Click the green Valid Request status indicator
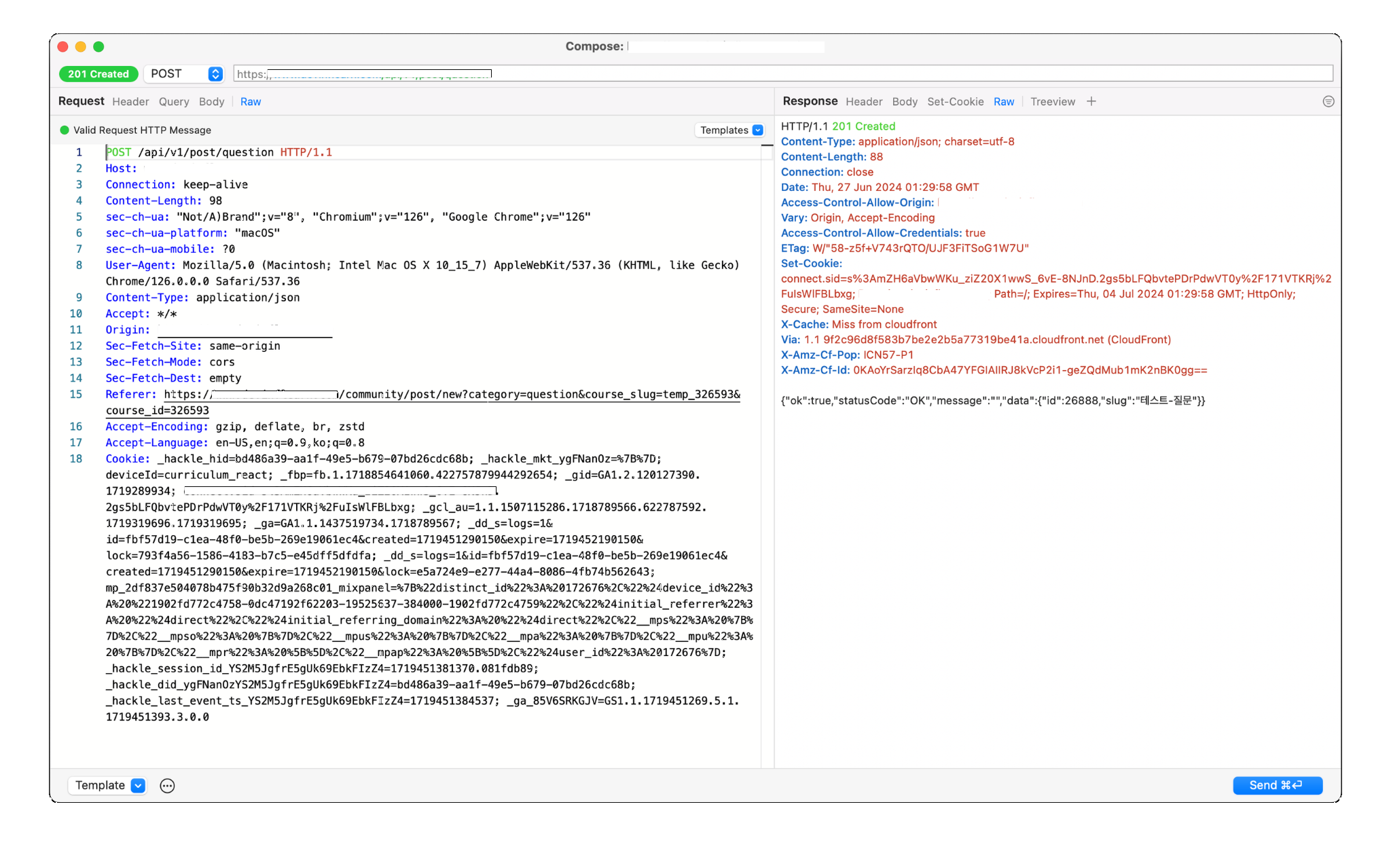 pyautogui.click(x=65, y=130)
